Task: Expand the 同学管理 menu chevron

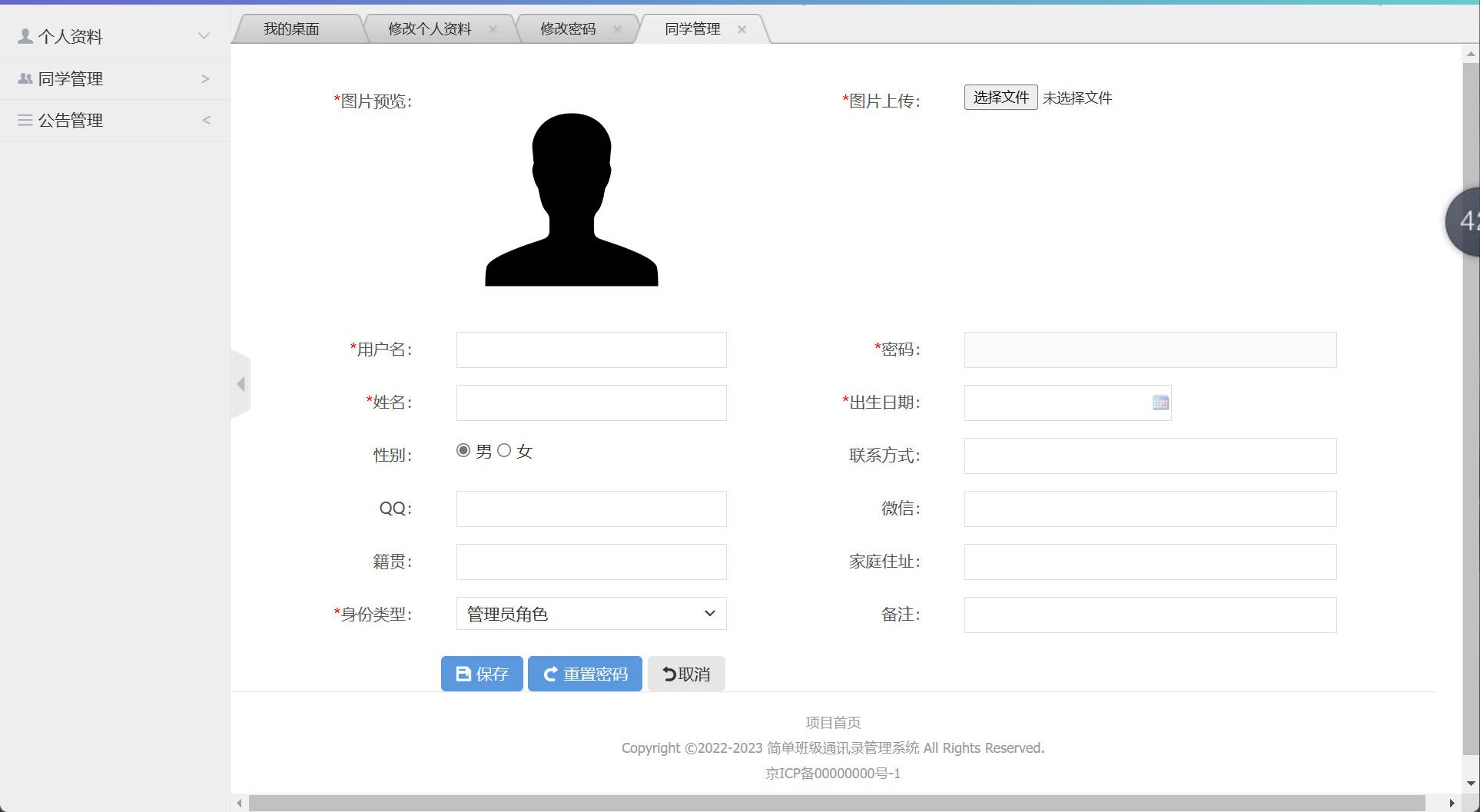Action: pyautogui.click(x=204, y=78)
